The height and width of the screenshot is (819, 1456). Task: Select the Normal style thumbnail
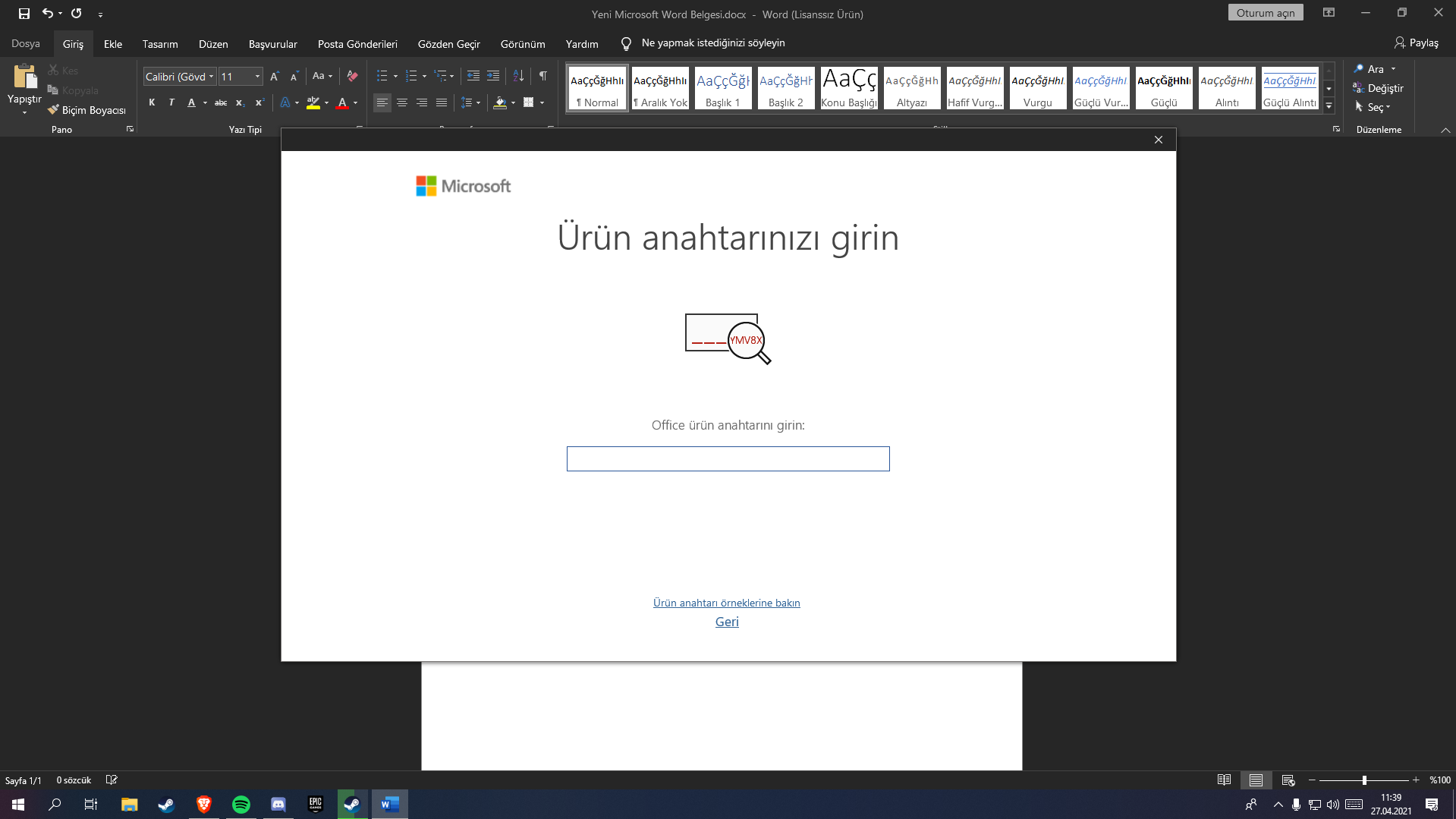[597, 88]
